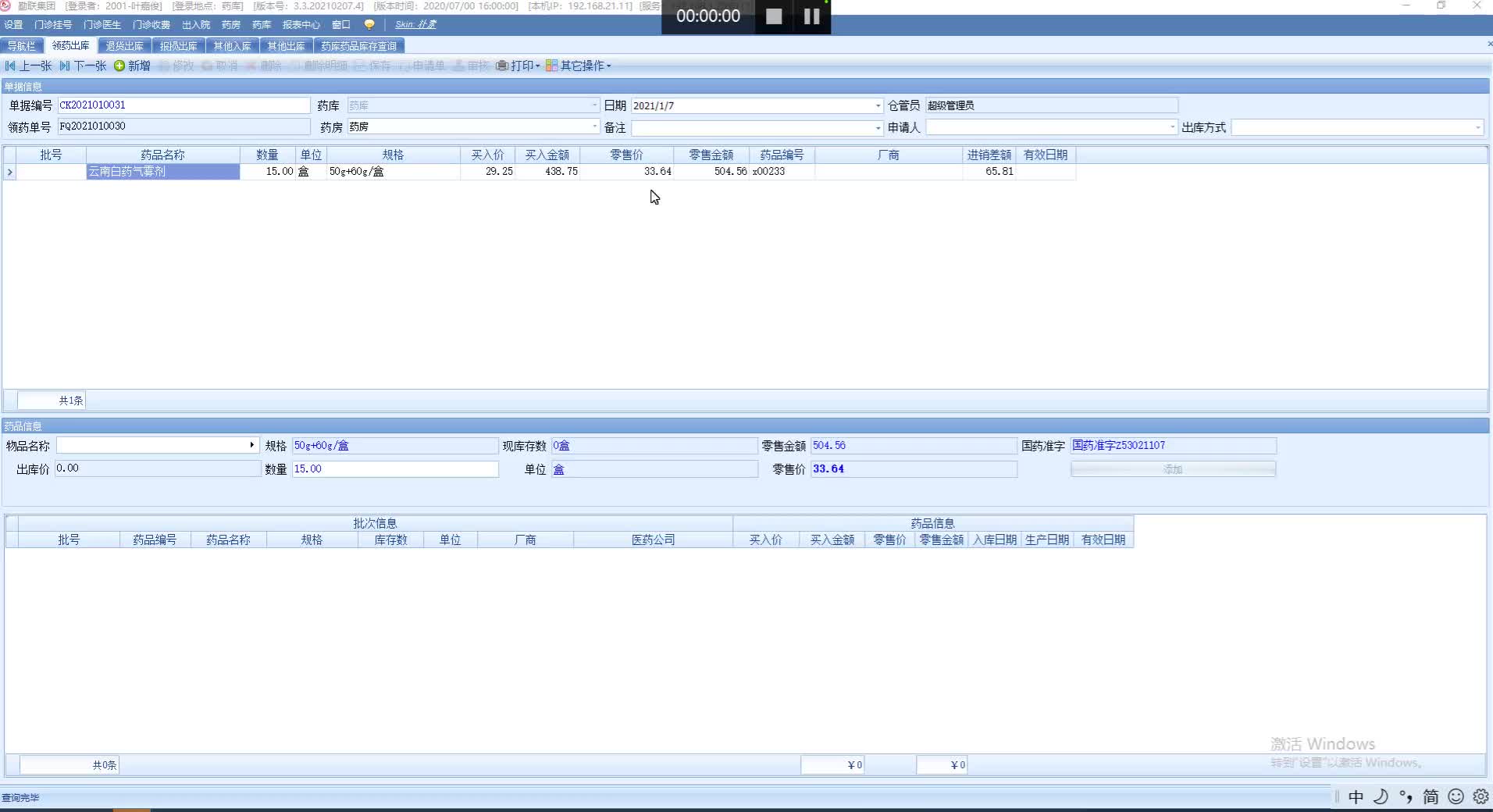Click the disabled 审核 audit toolbar item
This screenshot has width=1493, height=812.
click(x=471, y=66)
